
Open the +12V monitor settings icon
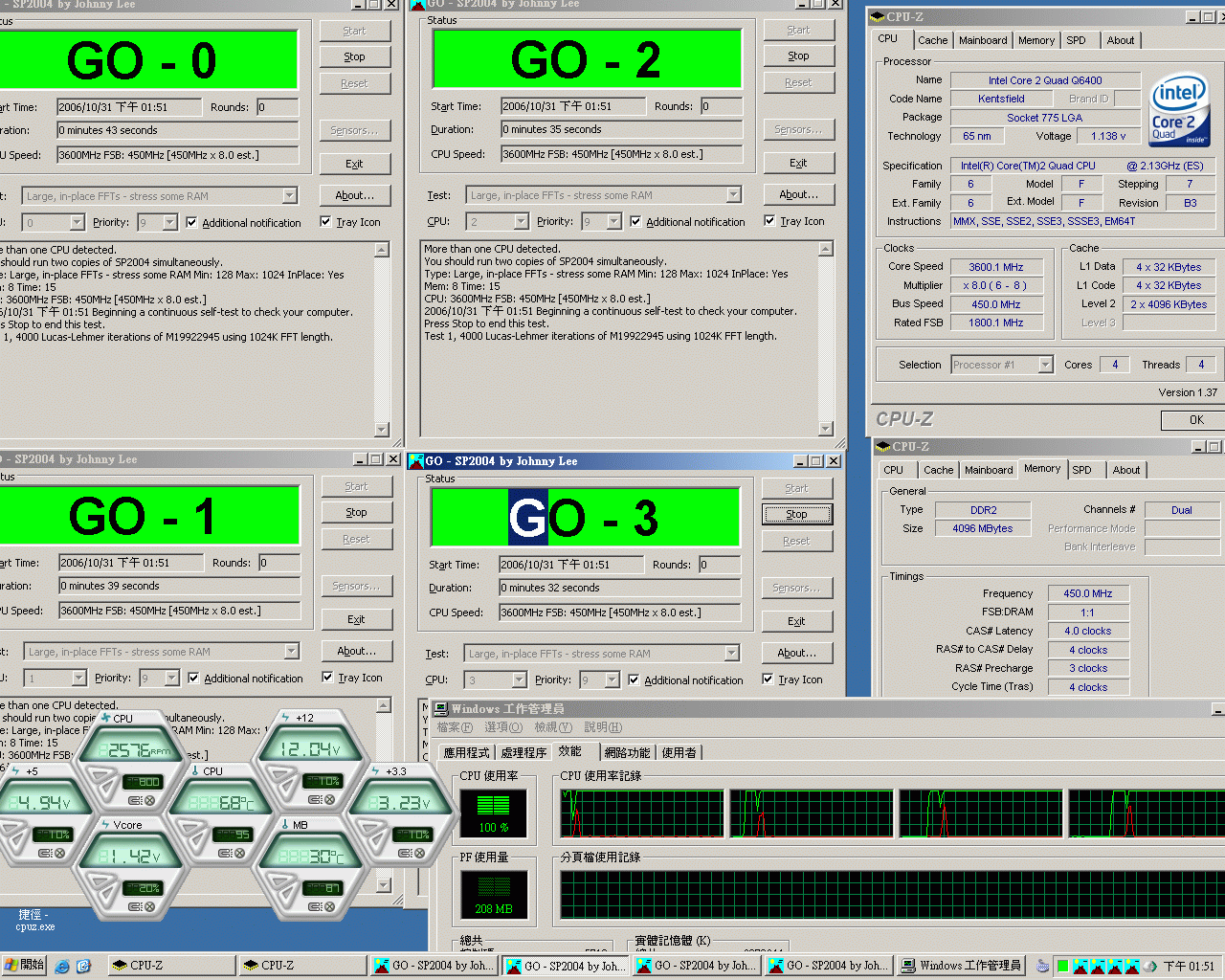(x=313, y=799)
